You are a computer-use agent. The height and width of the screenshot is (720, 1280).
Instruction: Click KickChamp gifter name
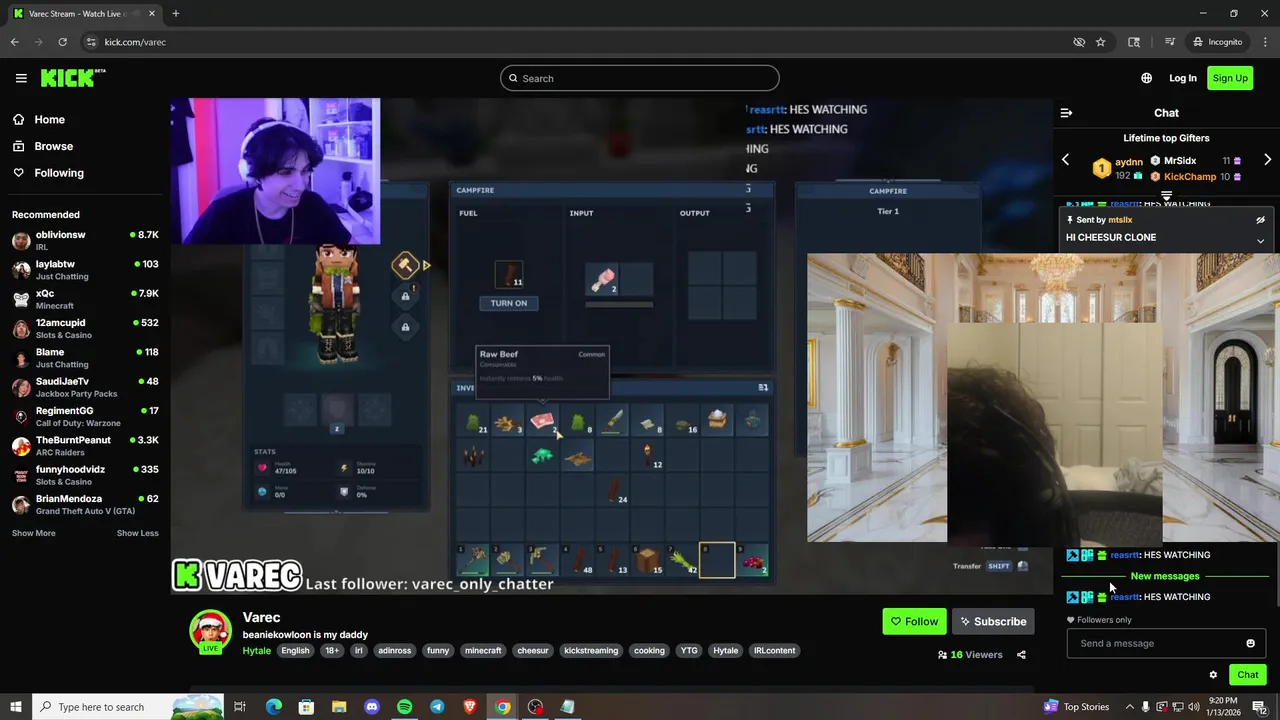1189,177
